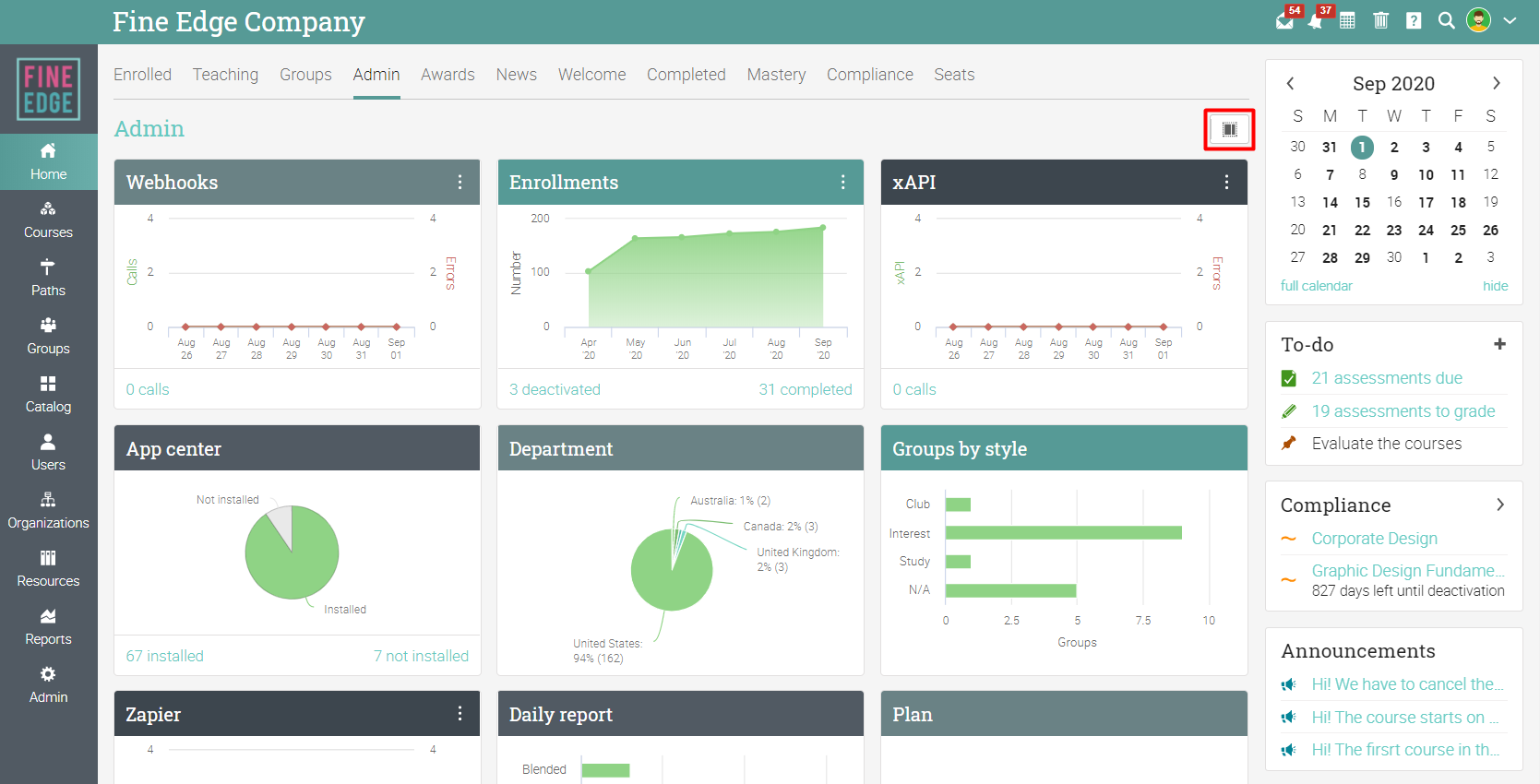
Task: Select September 15 in the calendar
Action: [x=1362, y=202]
